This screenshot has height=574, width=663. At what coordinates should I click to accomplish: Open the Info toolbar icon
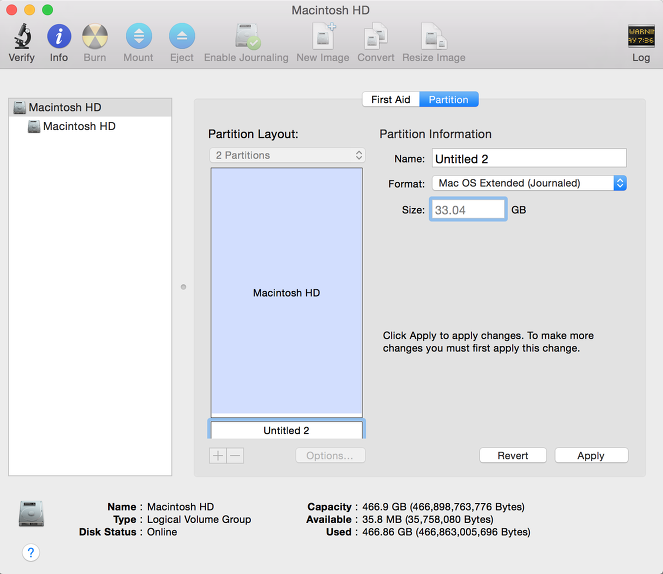[x=59, y=36]
